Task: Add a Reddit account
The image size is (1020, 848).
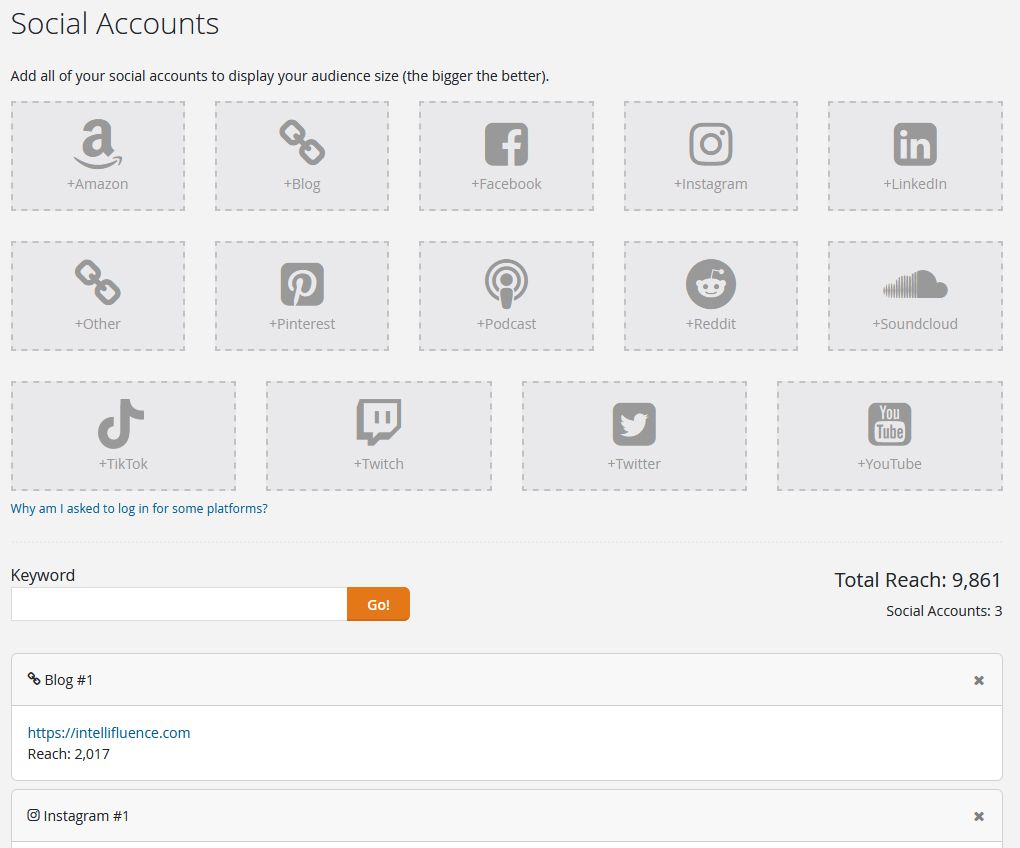Action: click(x=710, y=296)
